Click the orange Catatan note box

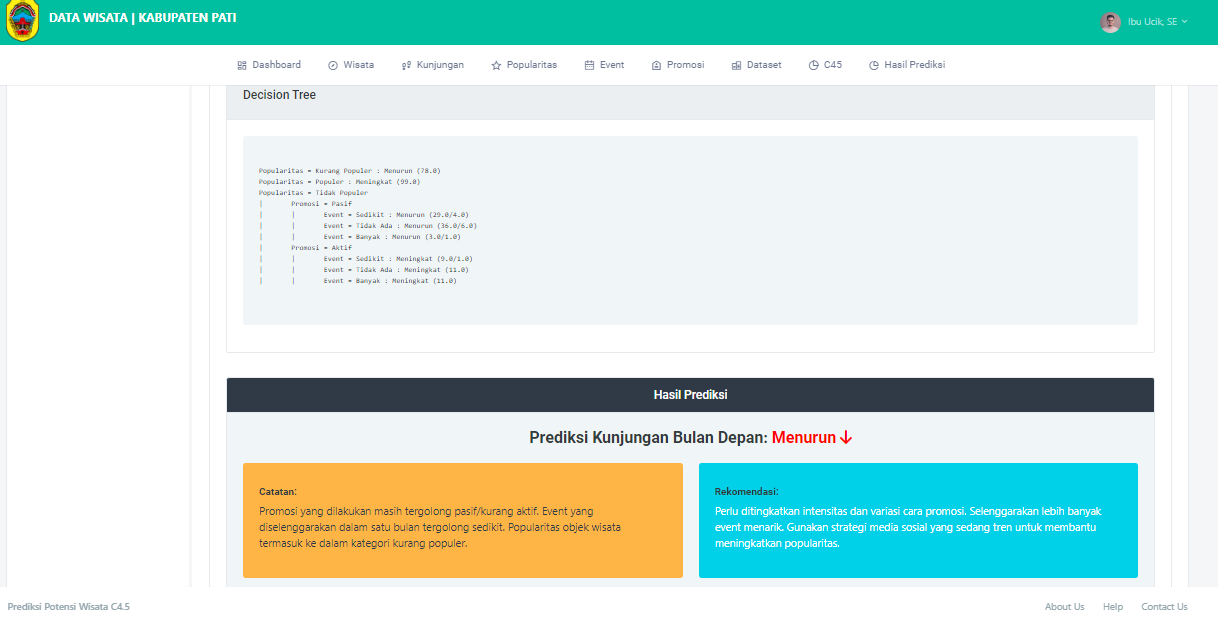462,520
